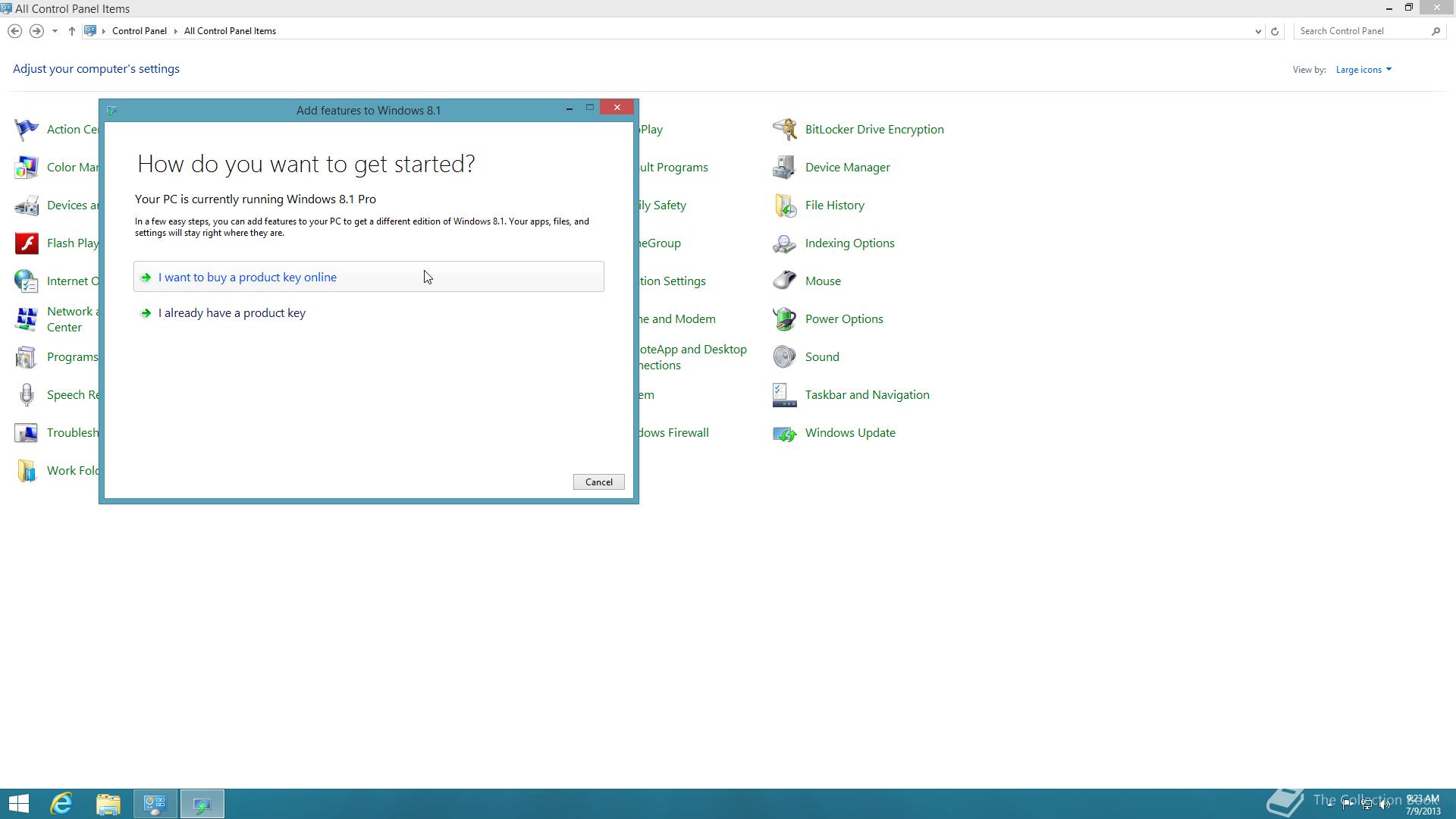Viewport: 1456px width, 819px height.
Task: Open File Explorer from the taskbar
Action: click(x=108, y=804)
